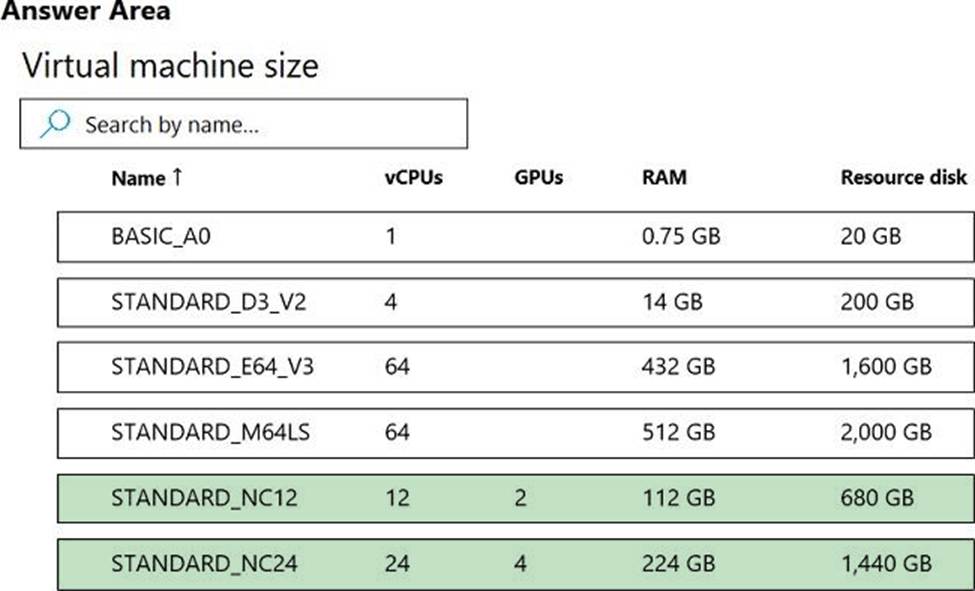Sort by the vCPUs column header

click(x=414, y=178)
